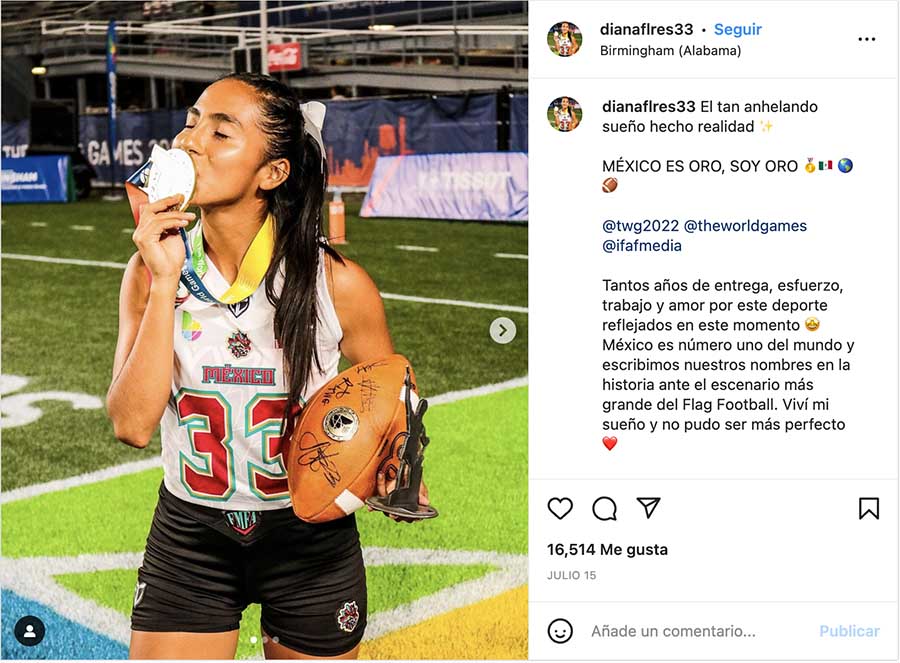Open dianaflres33 profile from header username
Image resolution: width=900 pixels, height=663 pixels.
[646, 29]
